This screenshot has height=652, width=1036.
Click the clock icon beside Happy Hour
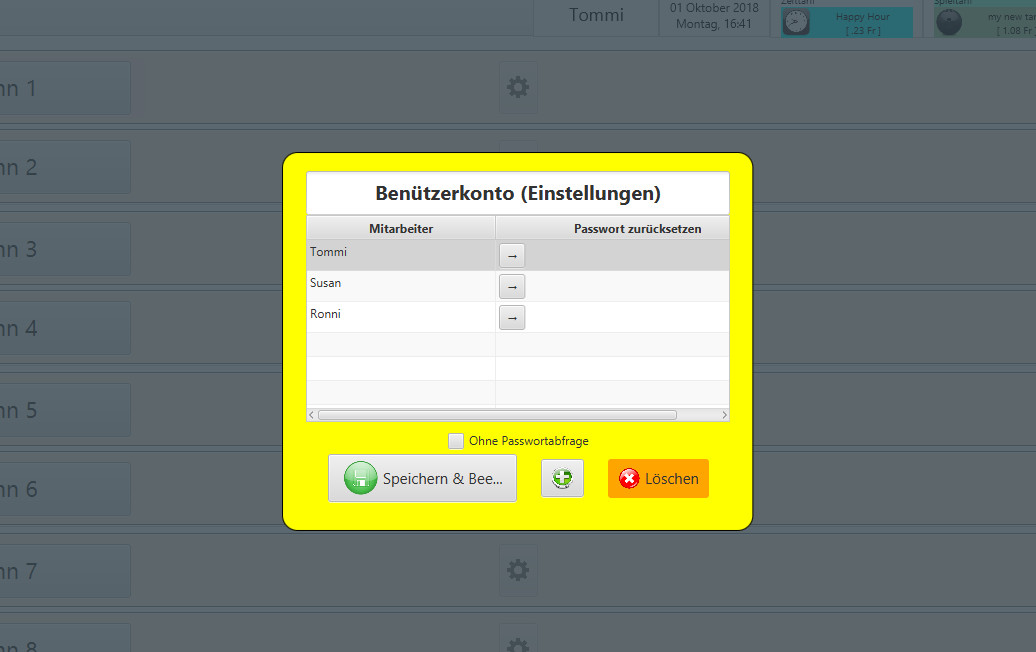[x=796, y=22]
